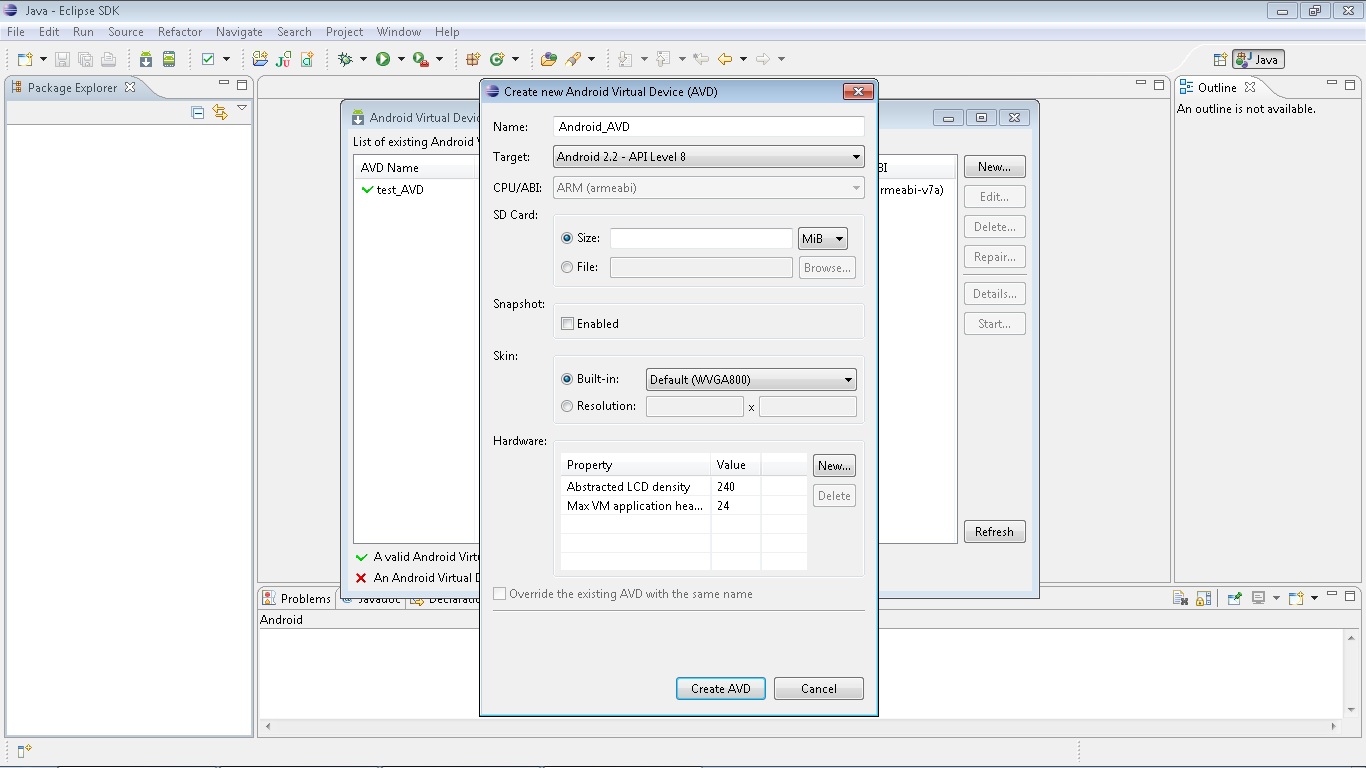Click the Print toolbar icon
Screen dimensions: 1366x768
[108, 59]
